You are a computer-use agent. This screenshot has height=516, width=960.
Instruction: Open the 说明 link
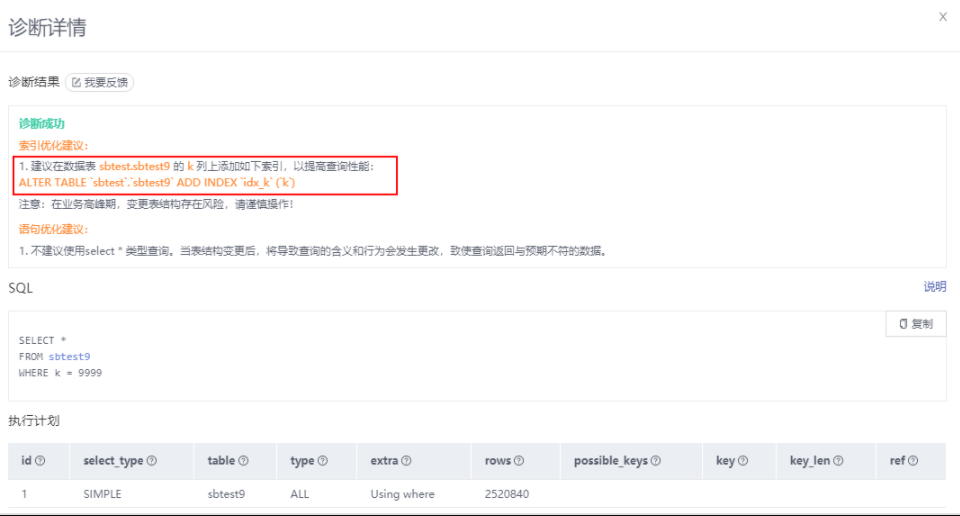tap(934, 287)
